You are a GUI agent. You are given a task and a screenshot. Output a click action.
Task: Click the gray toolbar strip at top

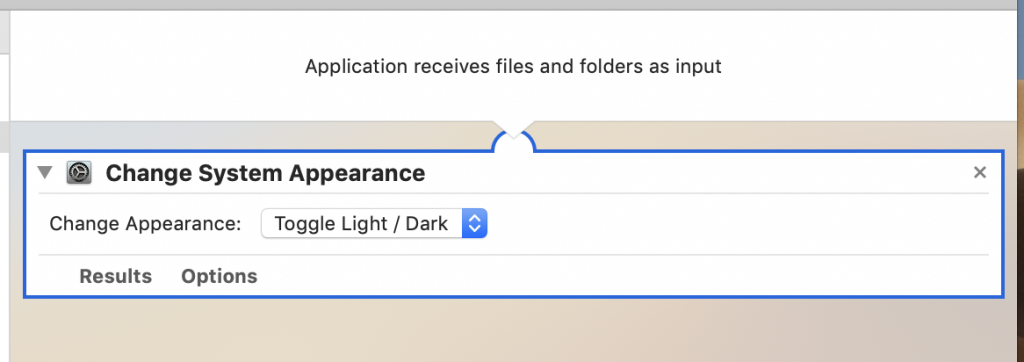click(512, 5)
